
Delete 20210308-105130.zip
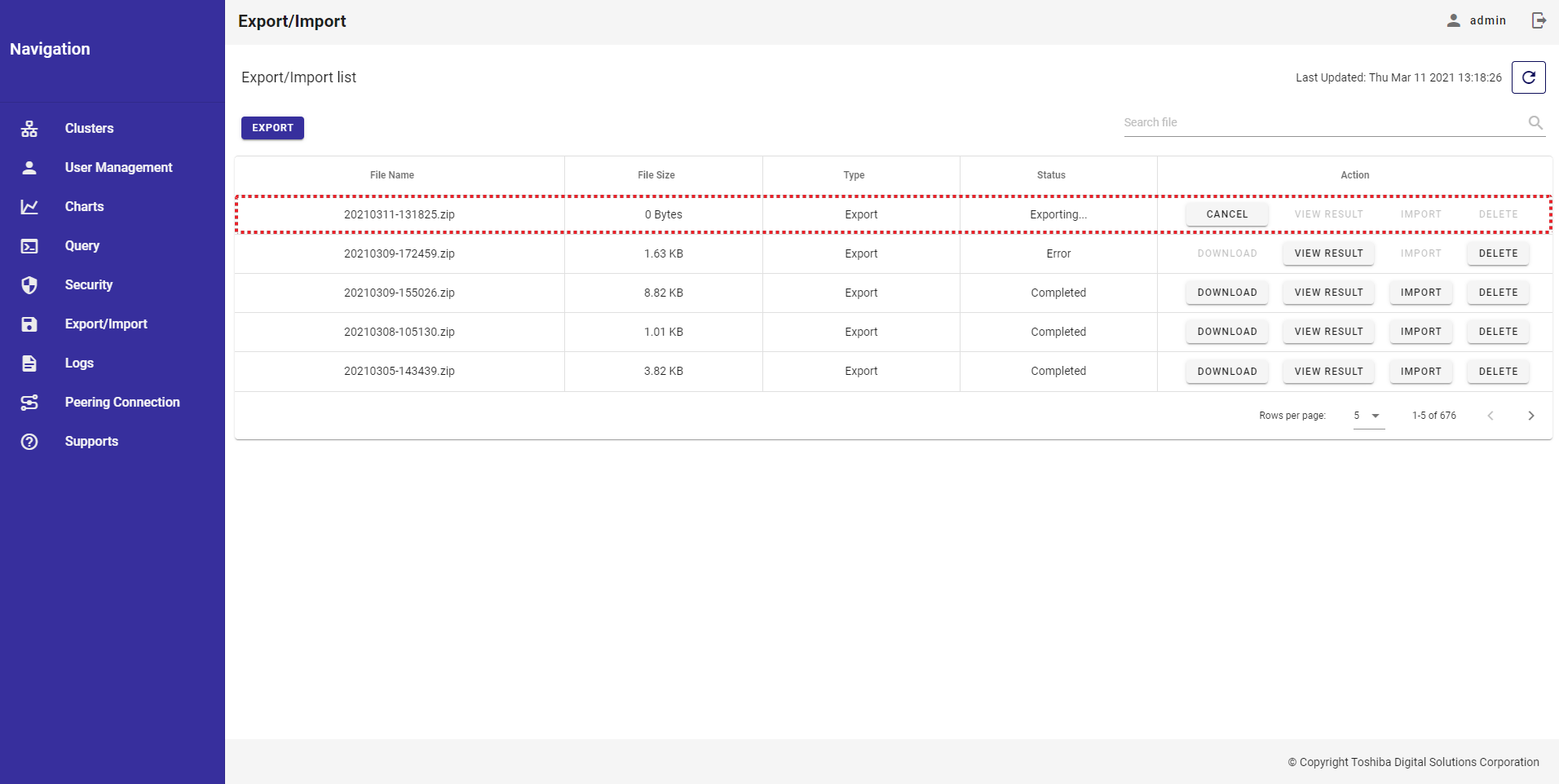(1498, 332)
